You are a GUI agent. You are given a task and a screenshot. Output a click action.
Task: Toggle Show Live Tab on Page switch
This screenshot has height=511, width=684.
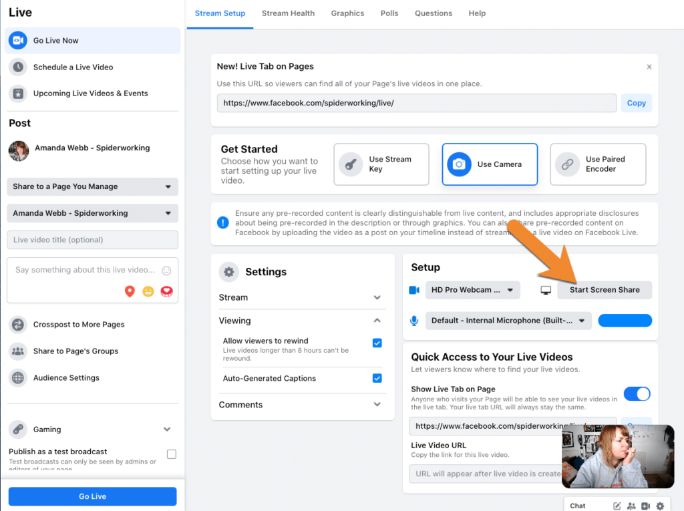[636, 394]
